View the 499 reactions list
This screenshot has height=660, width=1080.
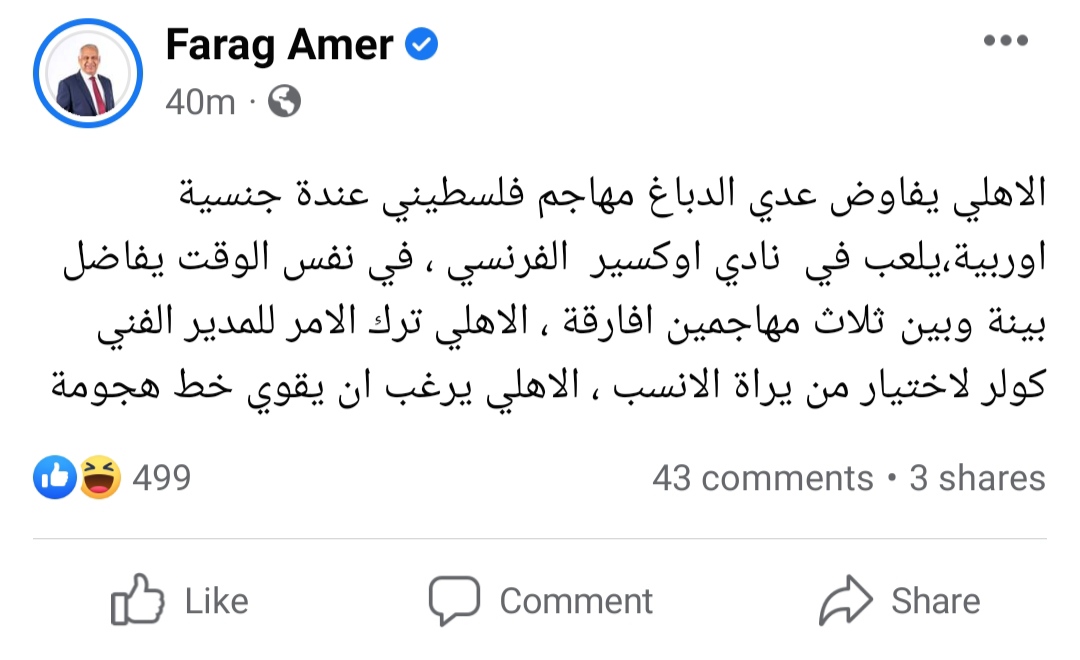point(162,477)
